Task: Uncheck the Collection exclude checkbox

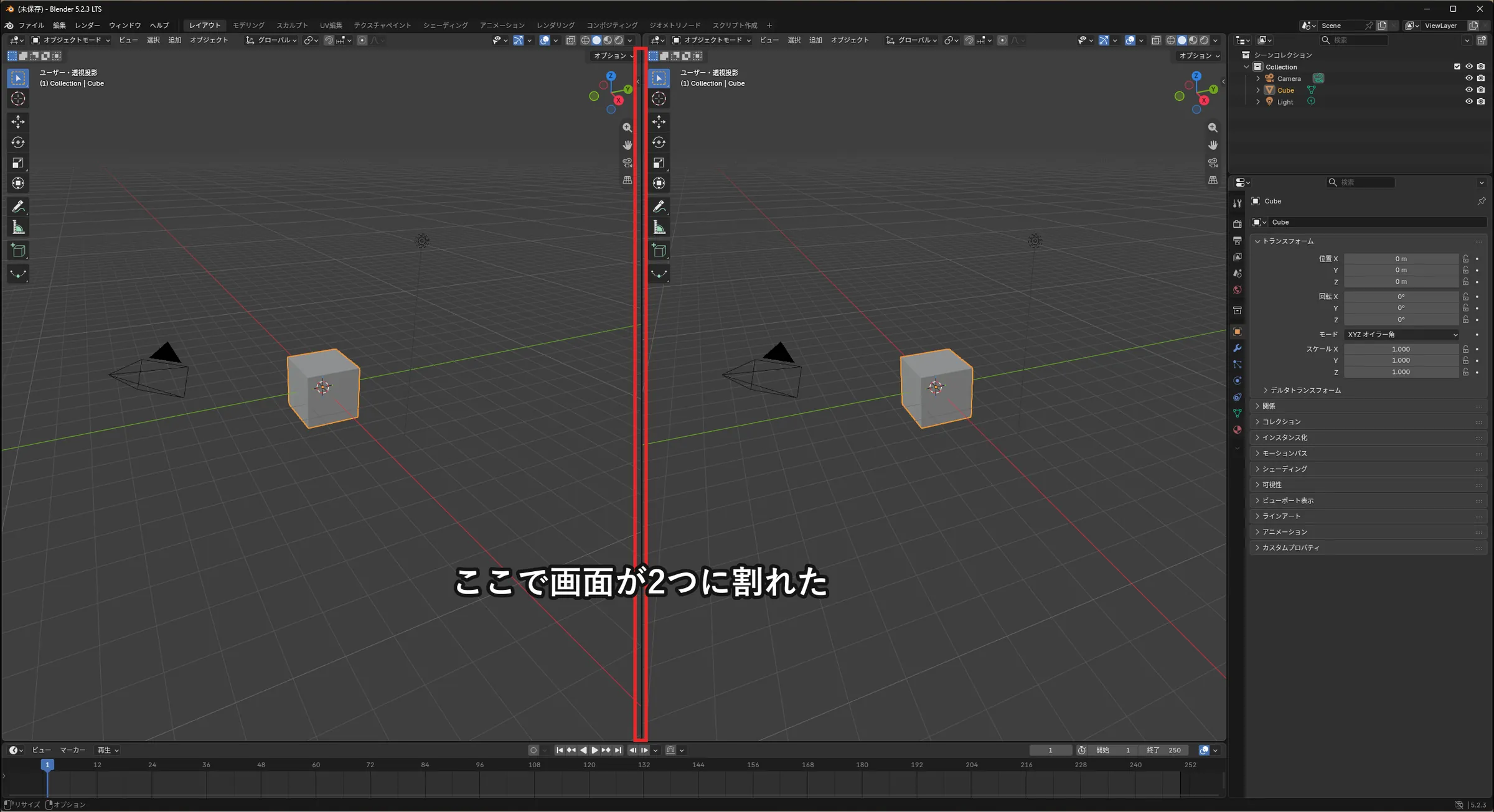Action: (1457, 67)
